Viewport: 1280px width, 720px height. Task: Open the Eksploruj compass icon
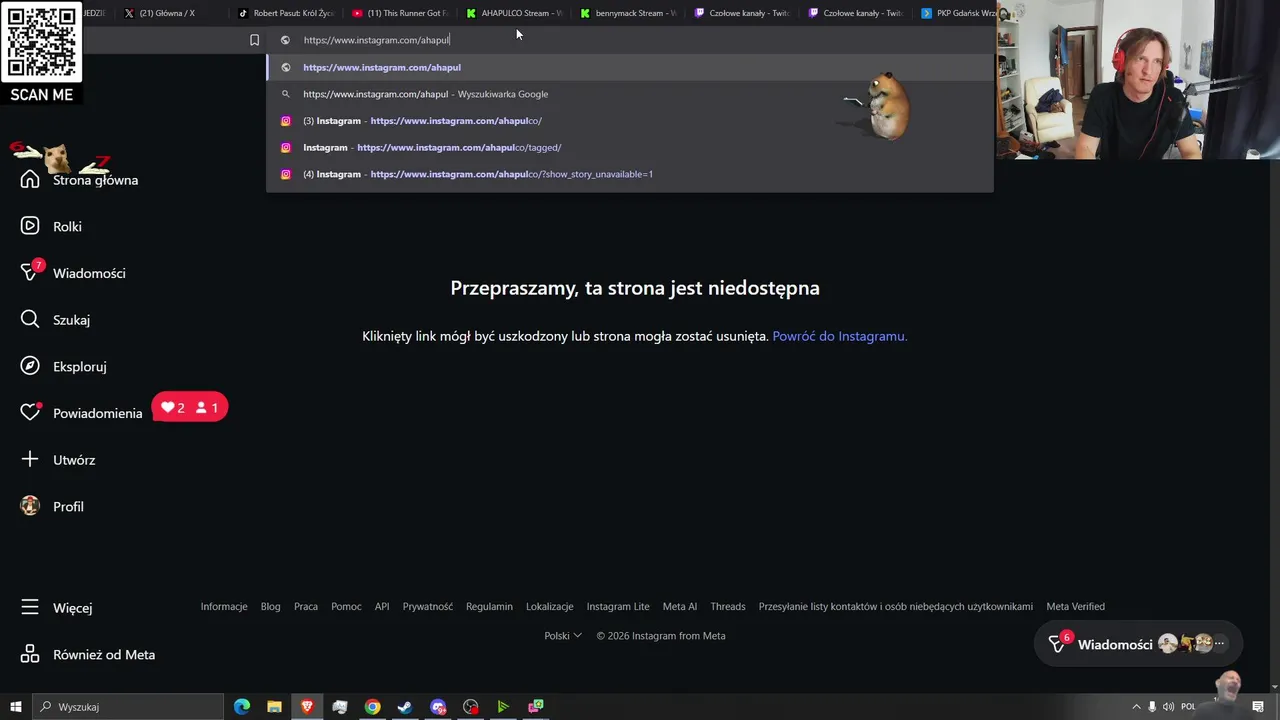point(30,366)
